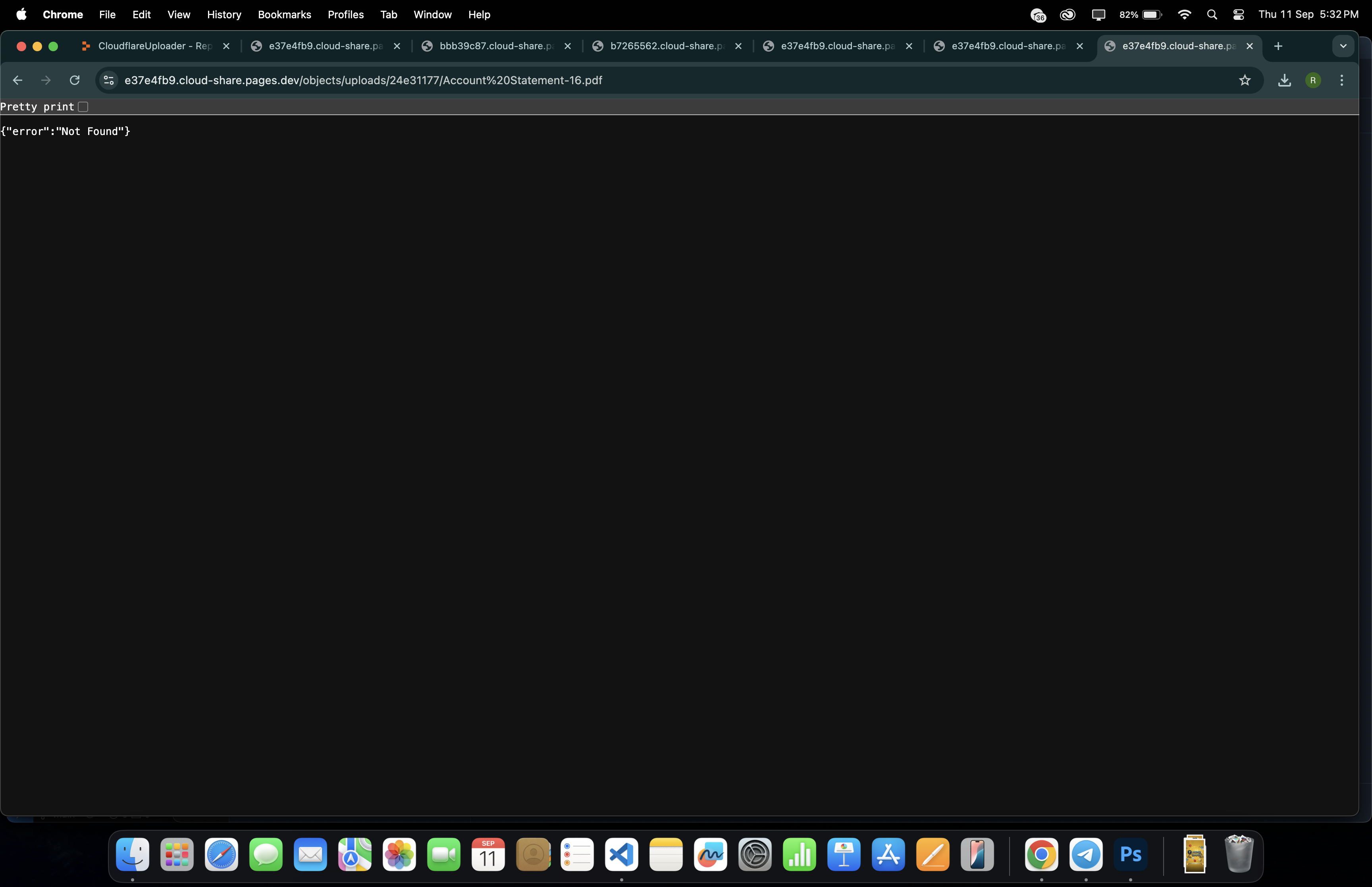The image size is (1372, 887).
Task: Open site information icon in address bar
Action: point(109,80)
